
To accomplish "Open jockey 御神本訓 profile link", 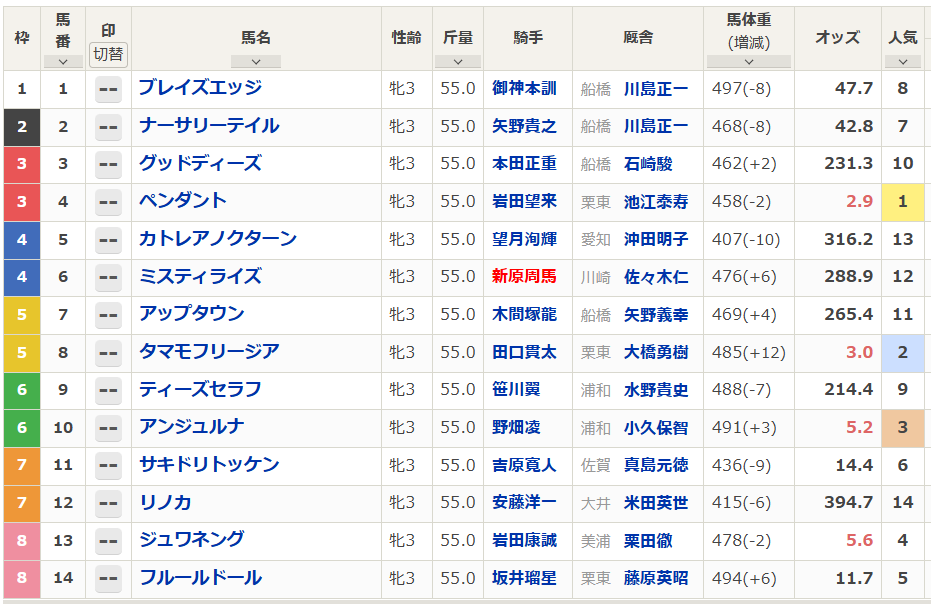I will 524,88.
